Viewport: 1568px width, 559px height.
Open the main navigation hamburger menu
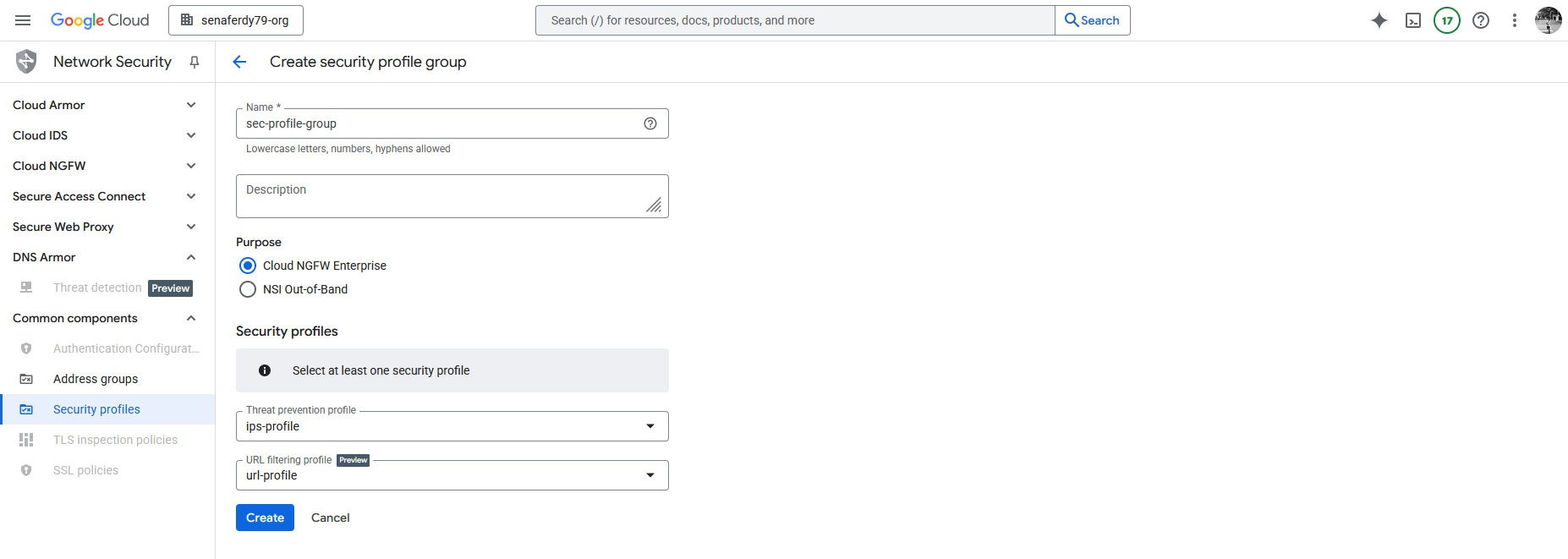pyautogui.click(x=23, y=20)
